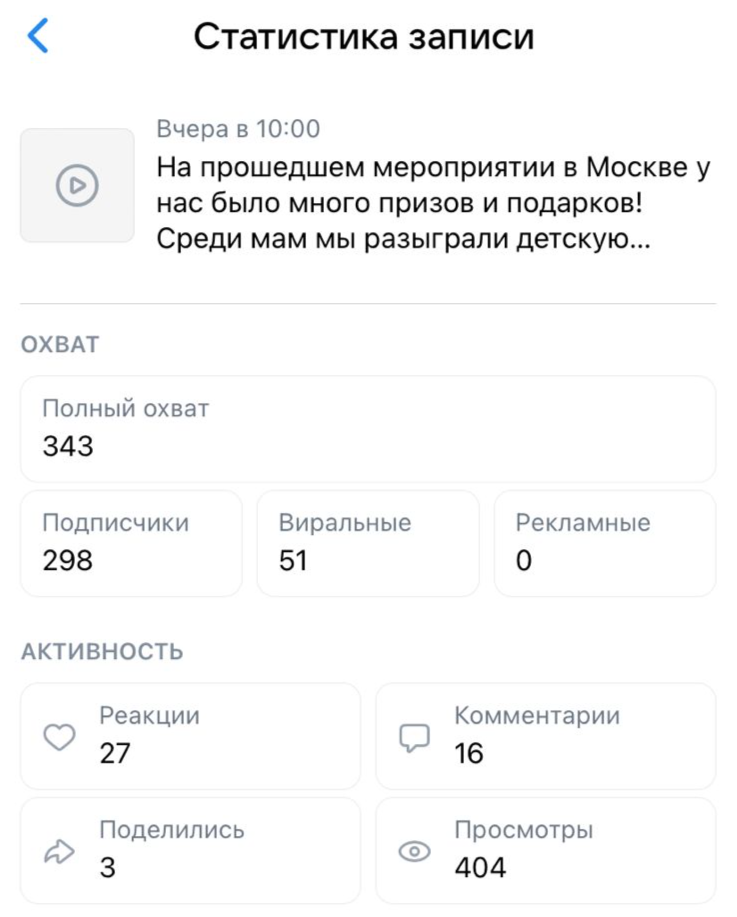Screen dimensions: 737x917
Task: Open the Реакции activity card
Action: coord(190,736)
